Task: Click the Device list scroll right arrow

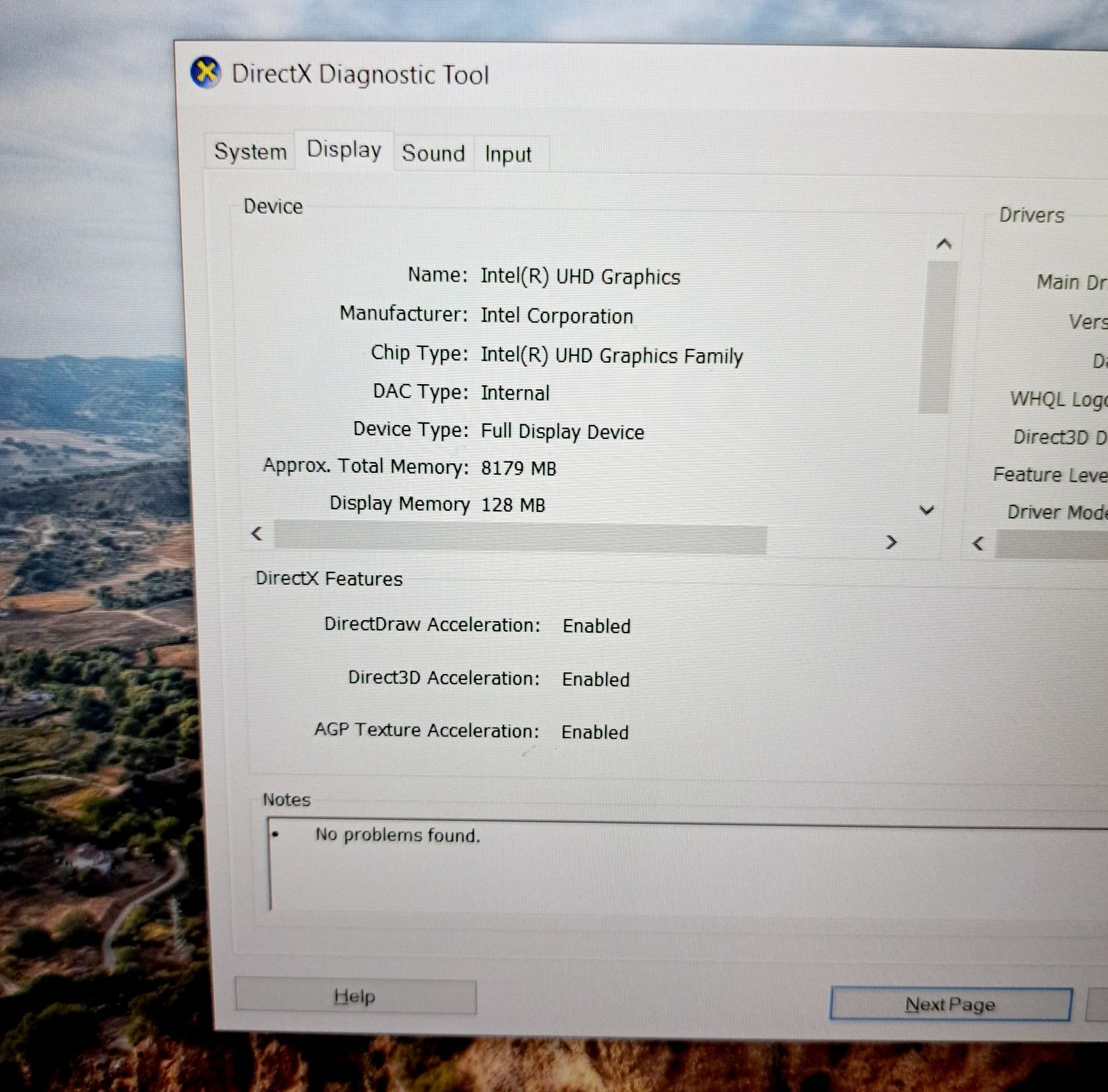Action: click(891, 542)
